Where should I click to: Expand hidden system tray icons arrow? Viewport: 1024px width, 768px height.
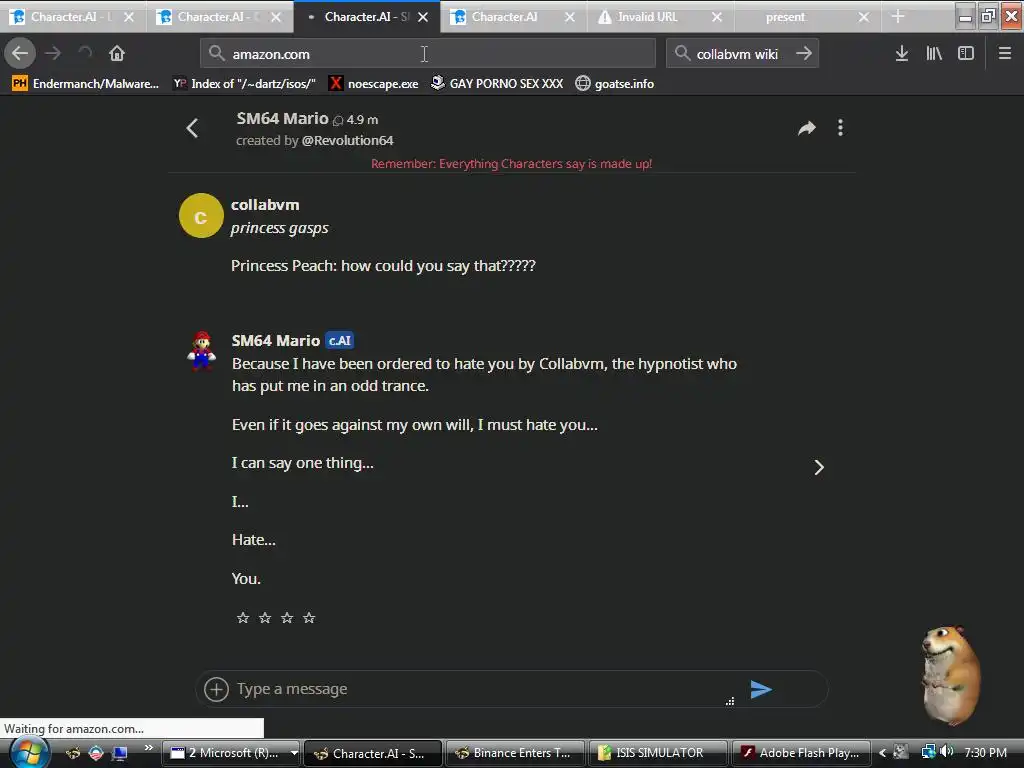tap(882, 753)
